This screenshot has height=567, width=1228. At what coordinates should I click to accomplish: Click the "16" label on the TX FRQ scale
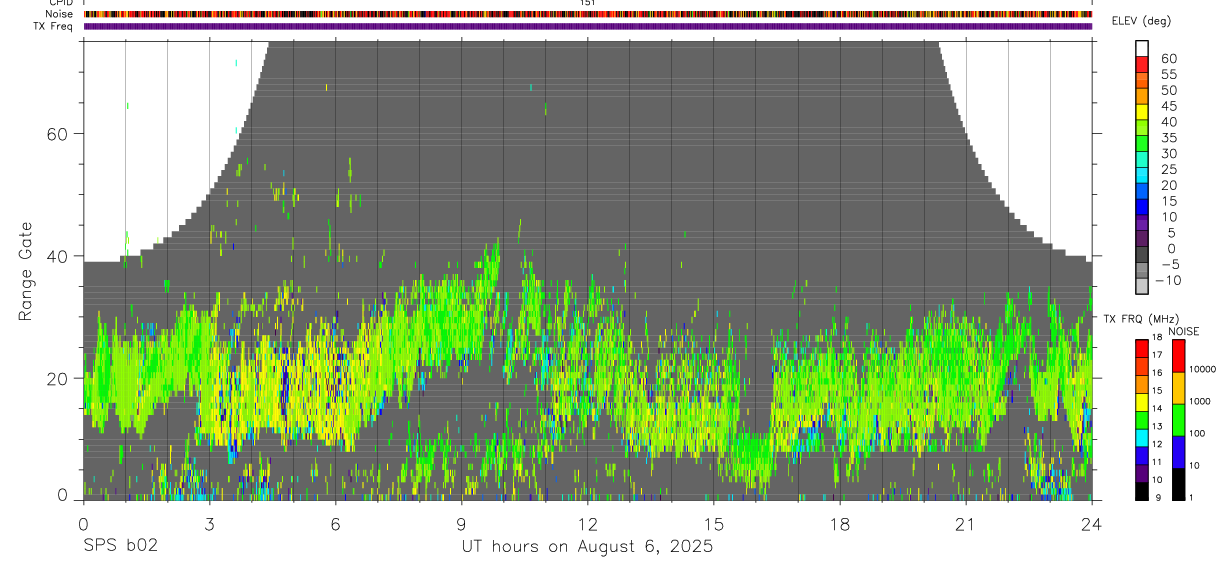(x=1157, y=373)
